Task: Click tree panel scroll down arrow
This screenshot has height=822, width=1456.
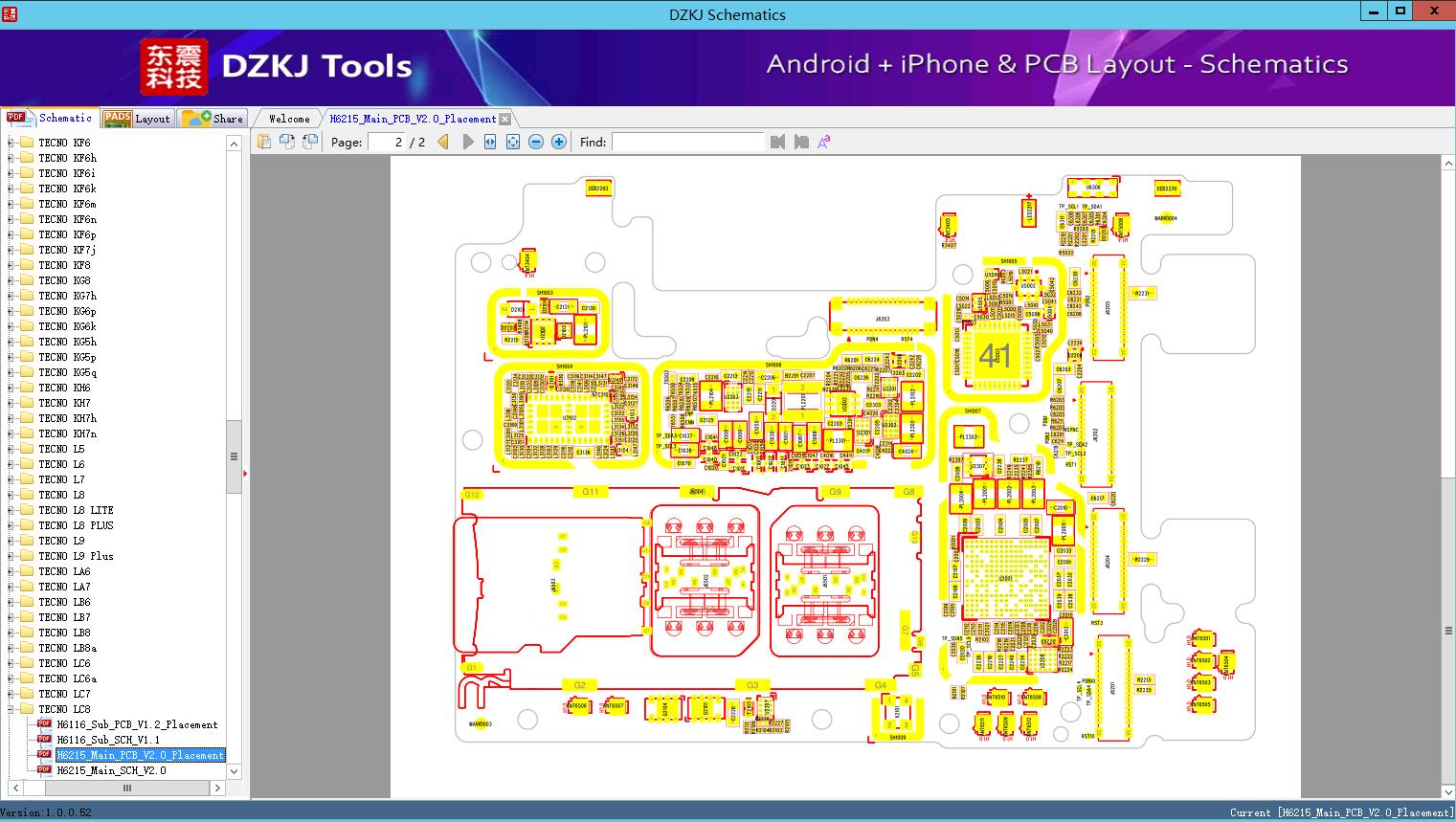Action: (x=234, y=771)
